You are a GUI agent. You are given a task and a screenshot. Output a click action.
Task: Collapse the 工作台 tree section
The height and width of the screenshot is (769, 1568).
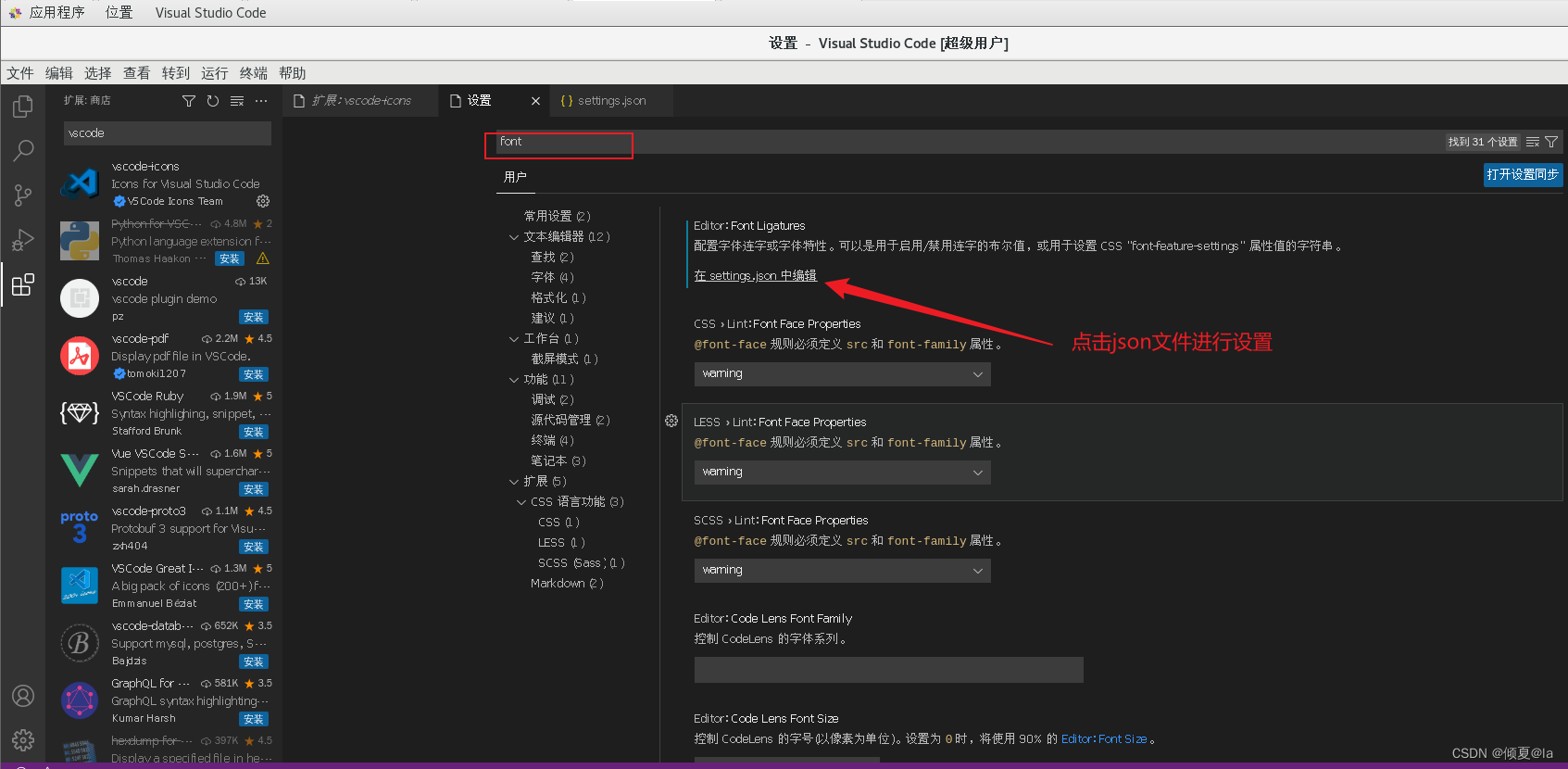click(x=514, y=339)
